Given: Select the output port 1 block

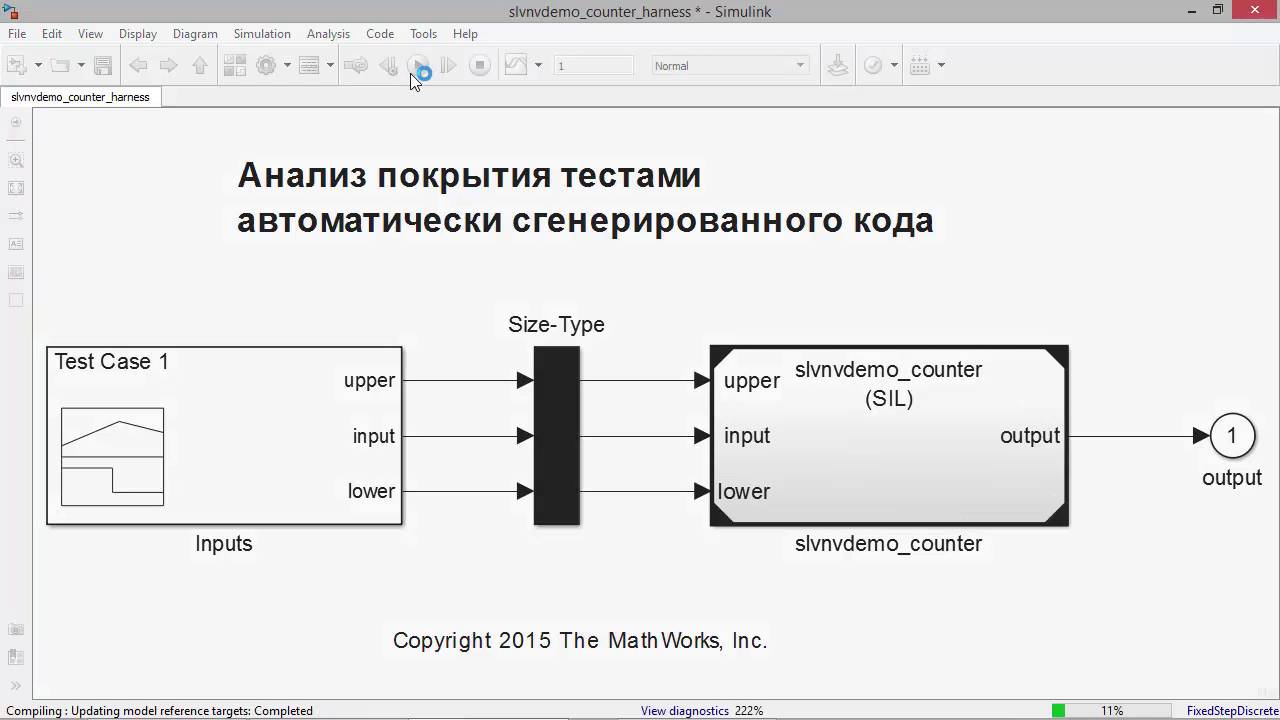Looking at the screenshot, I should tap(1232, 435).
